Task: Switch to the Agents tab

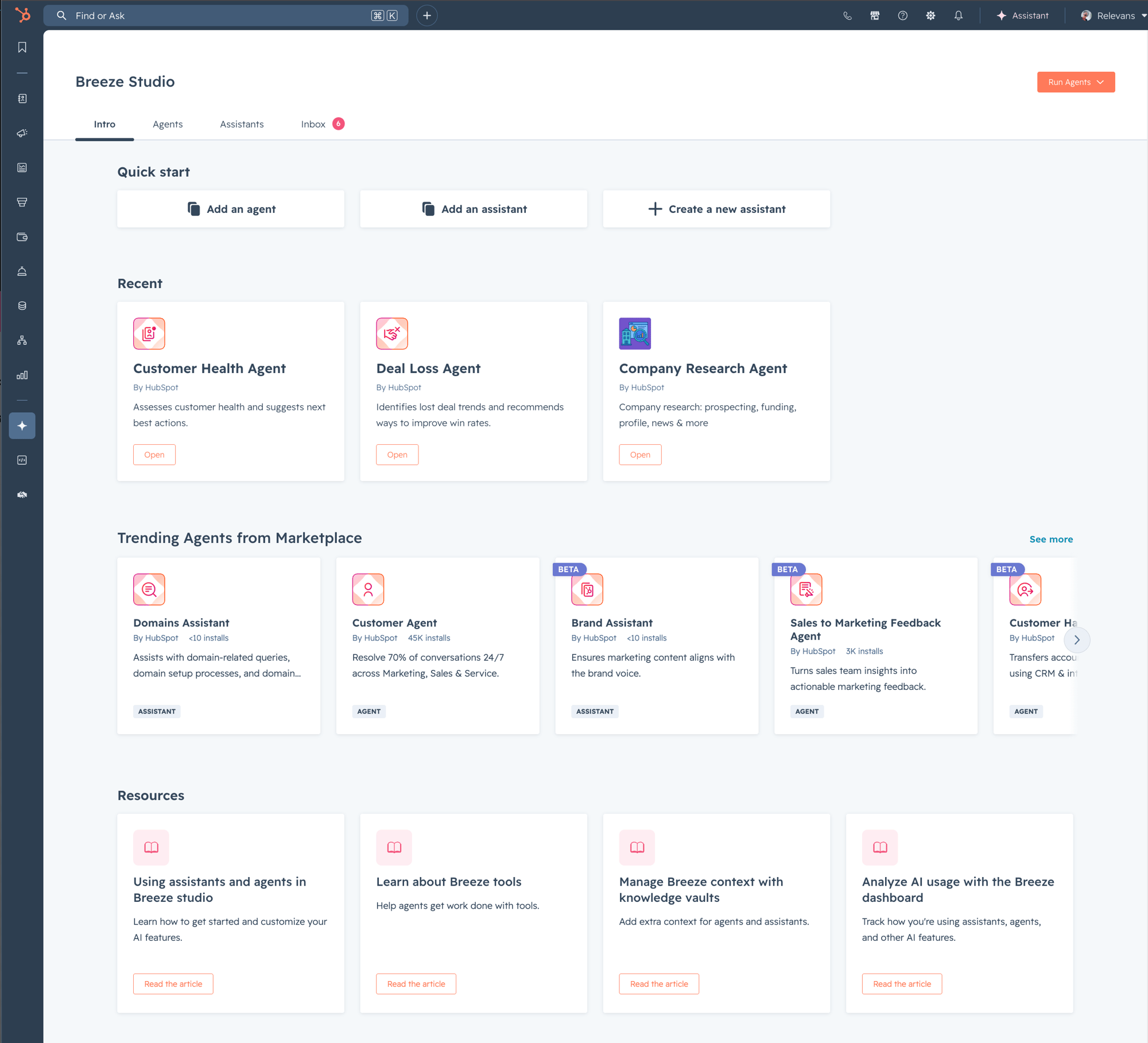Action: (x=168, y=124)
